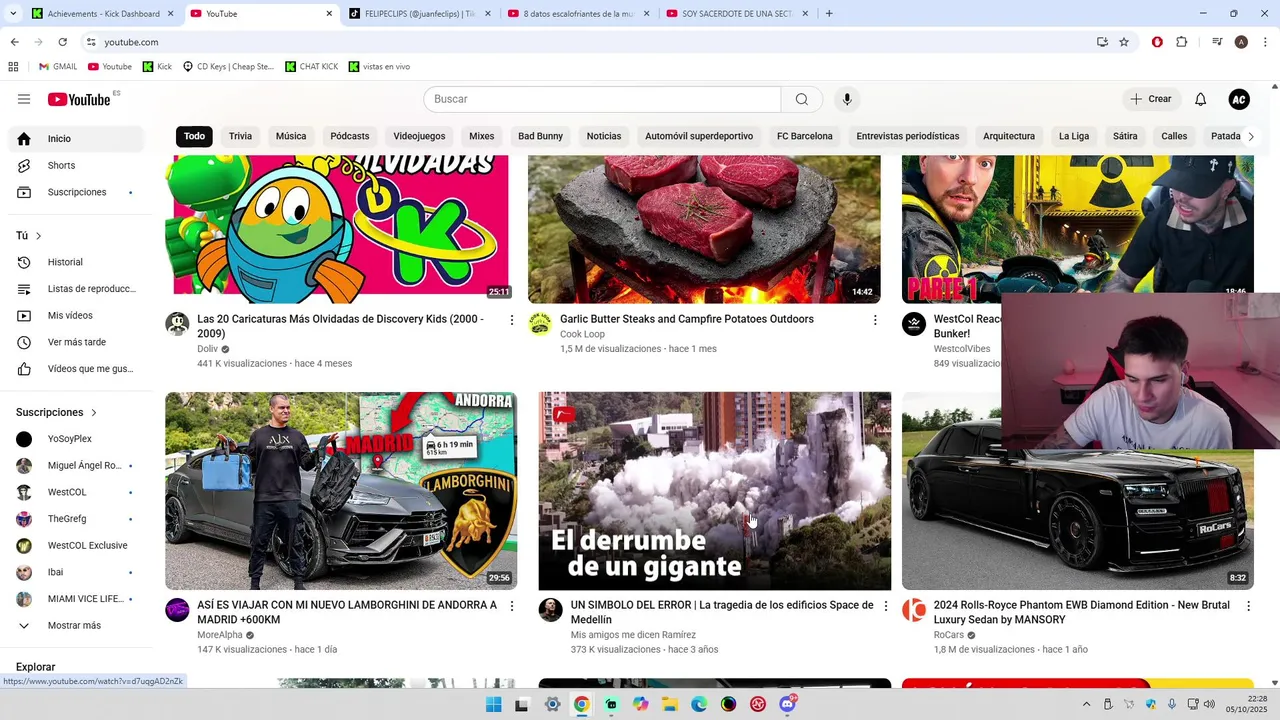Open the TheGrefg subscription channel

(76, 519)
